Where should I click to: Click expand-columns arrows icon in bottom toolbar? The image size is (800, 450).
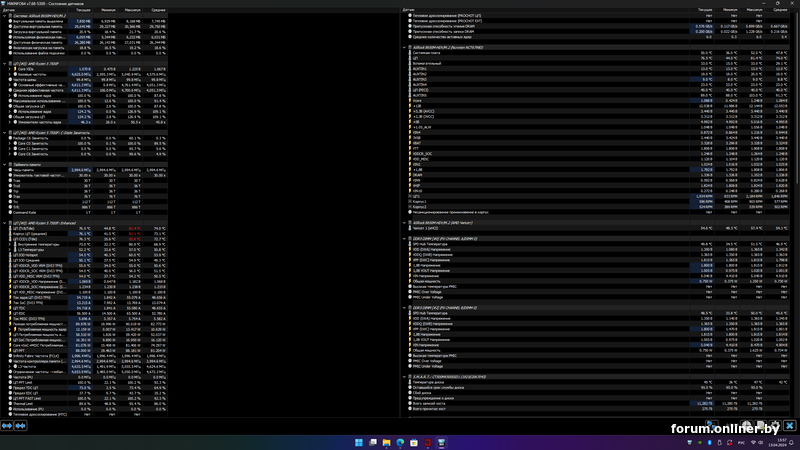[x=7, y=426]
